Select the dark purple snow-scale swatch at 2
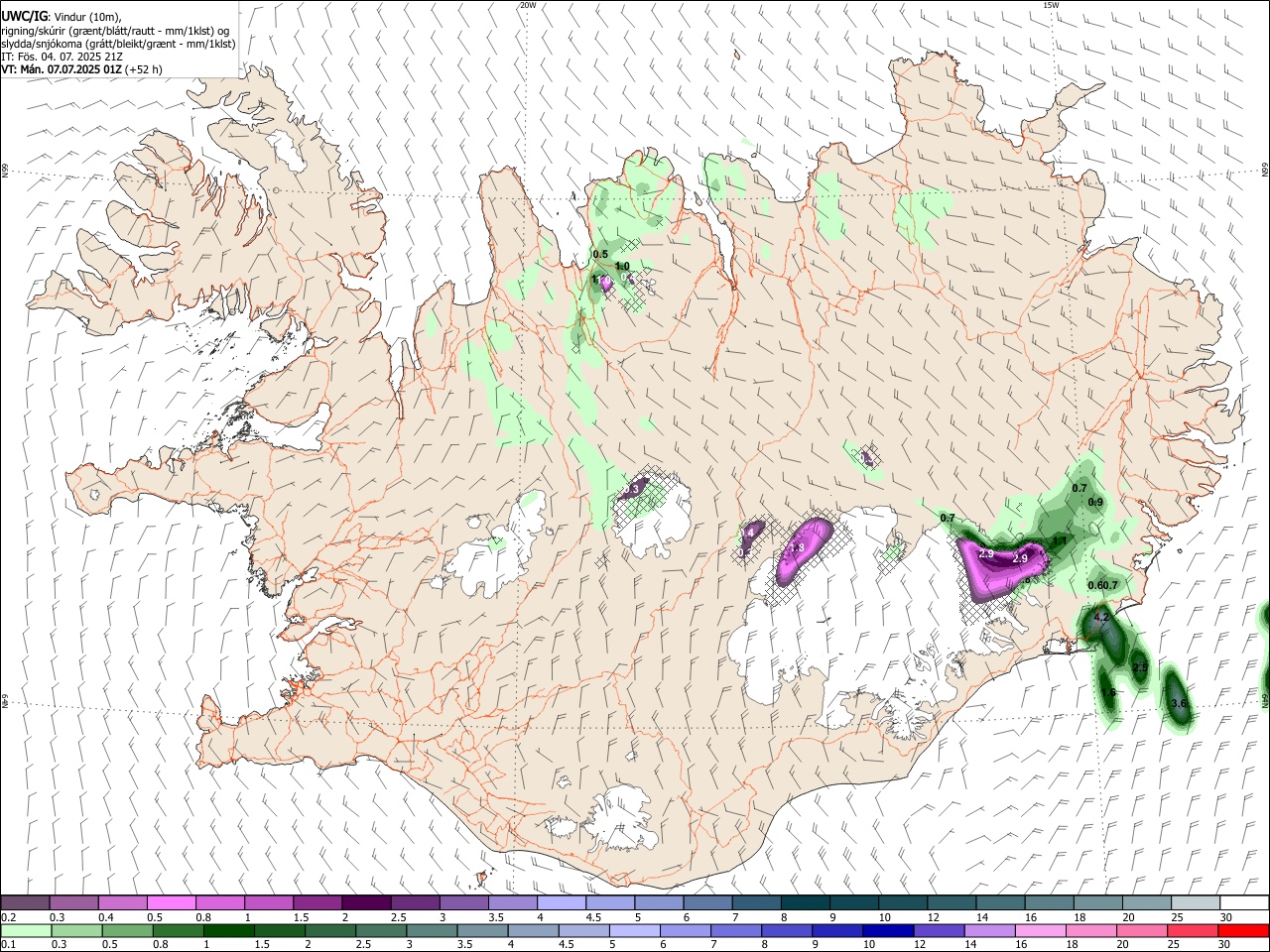The image size is (1270, 952). coord(365,902)
